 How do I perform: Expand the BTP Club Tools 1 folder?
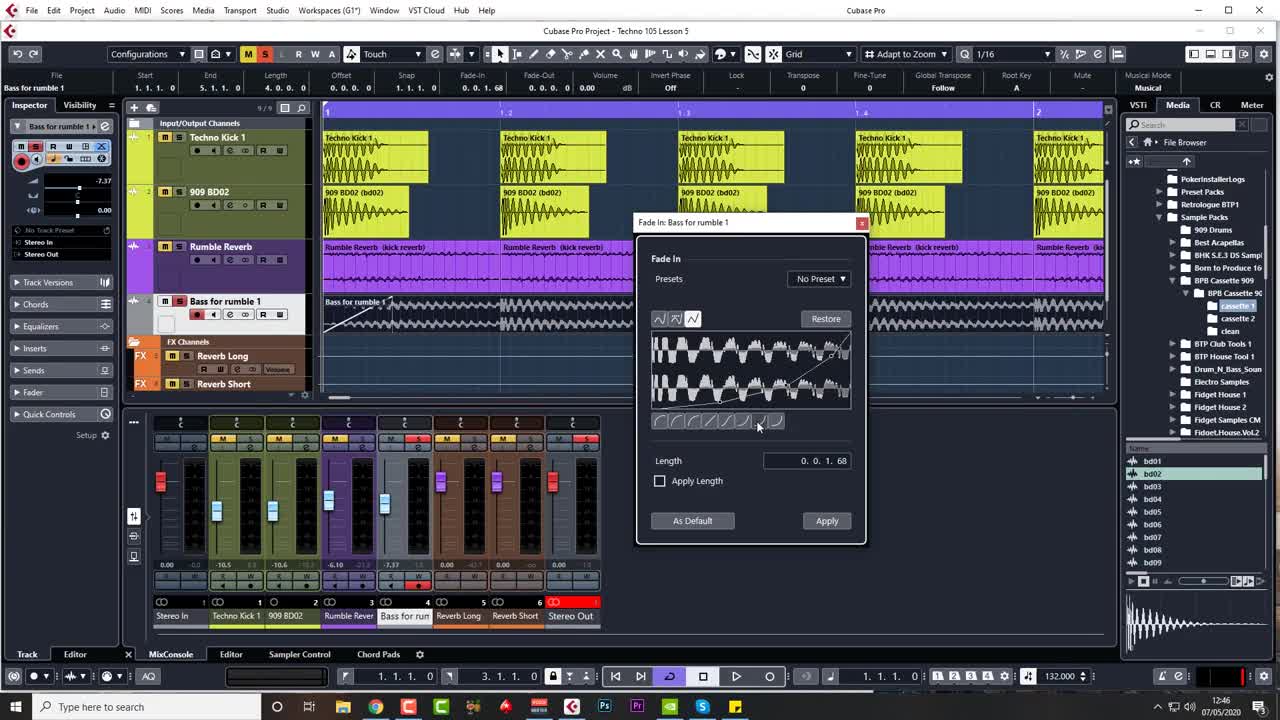(x=1173, y=344)
